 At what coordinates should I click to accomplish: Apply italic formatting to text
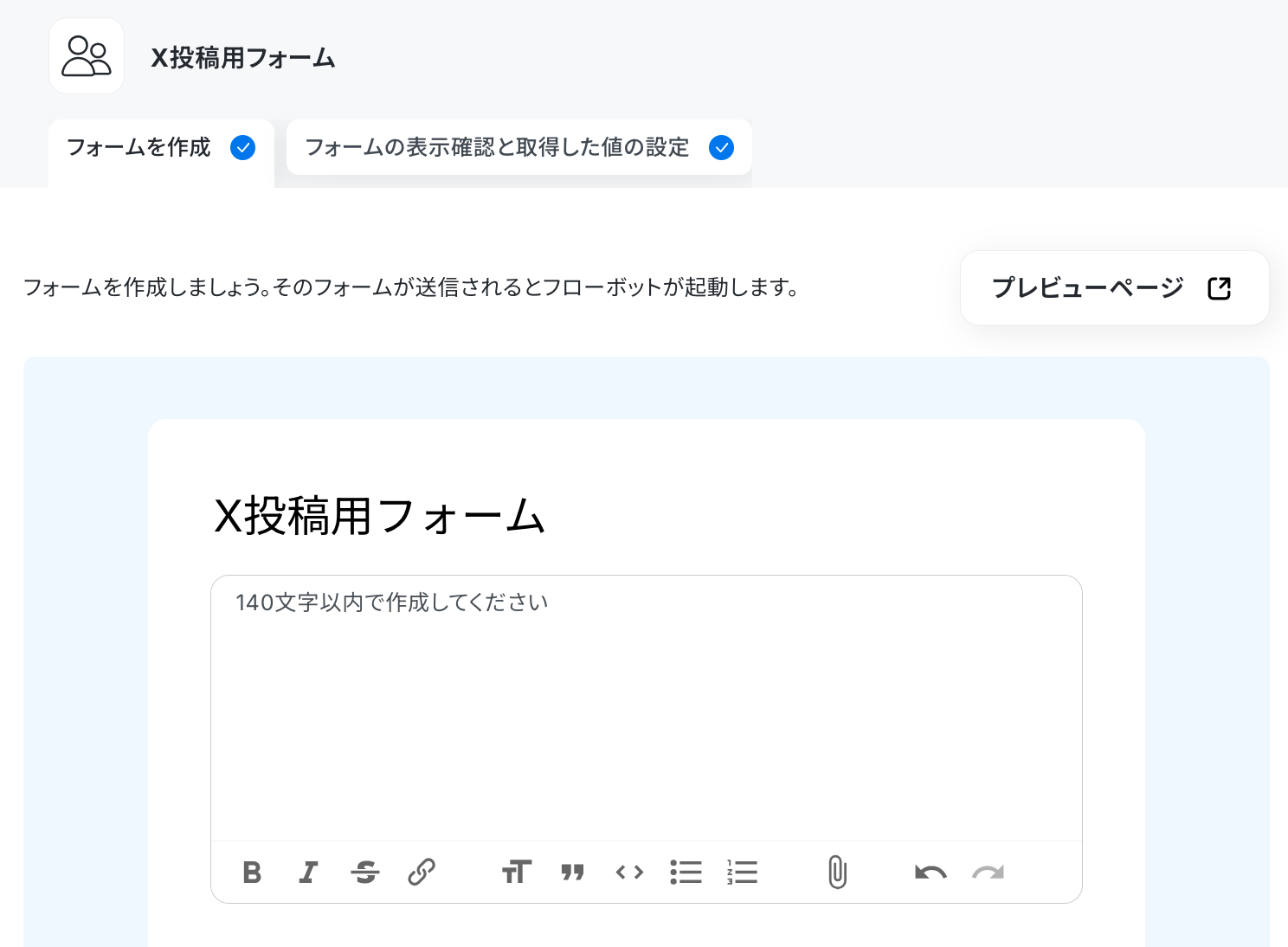click(x=308, y=873)
